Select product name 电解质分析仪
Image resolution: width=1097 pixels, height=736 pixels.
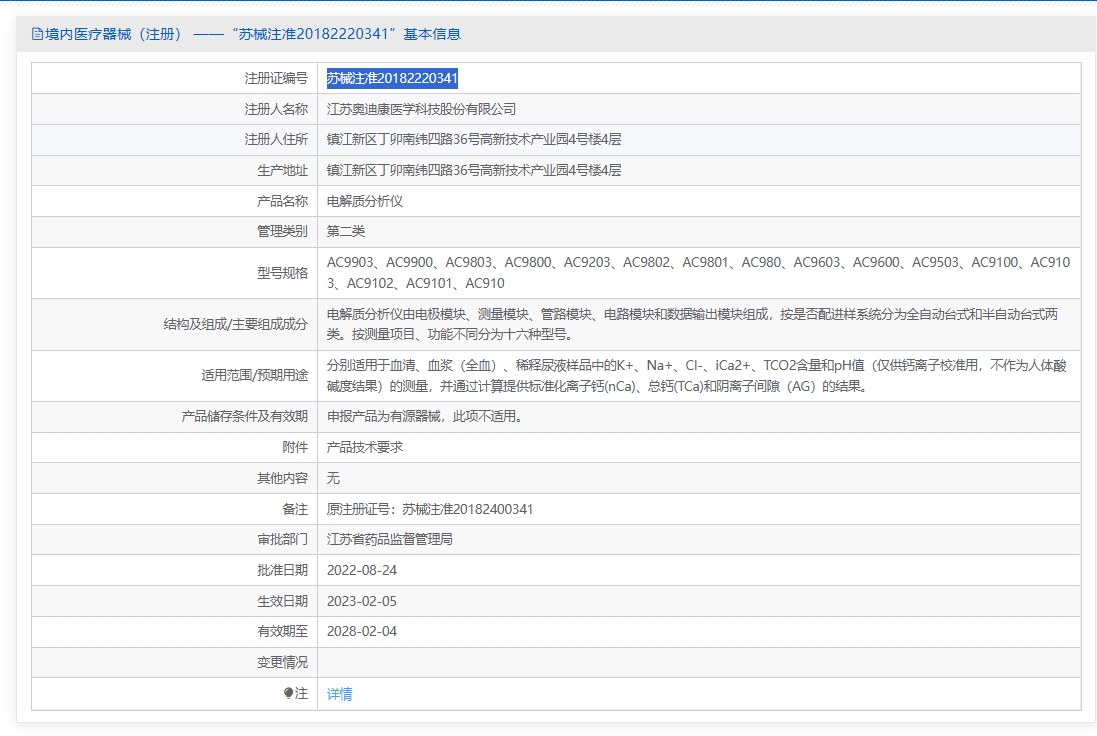coord(365,201)
